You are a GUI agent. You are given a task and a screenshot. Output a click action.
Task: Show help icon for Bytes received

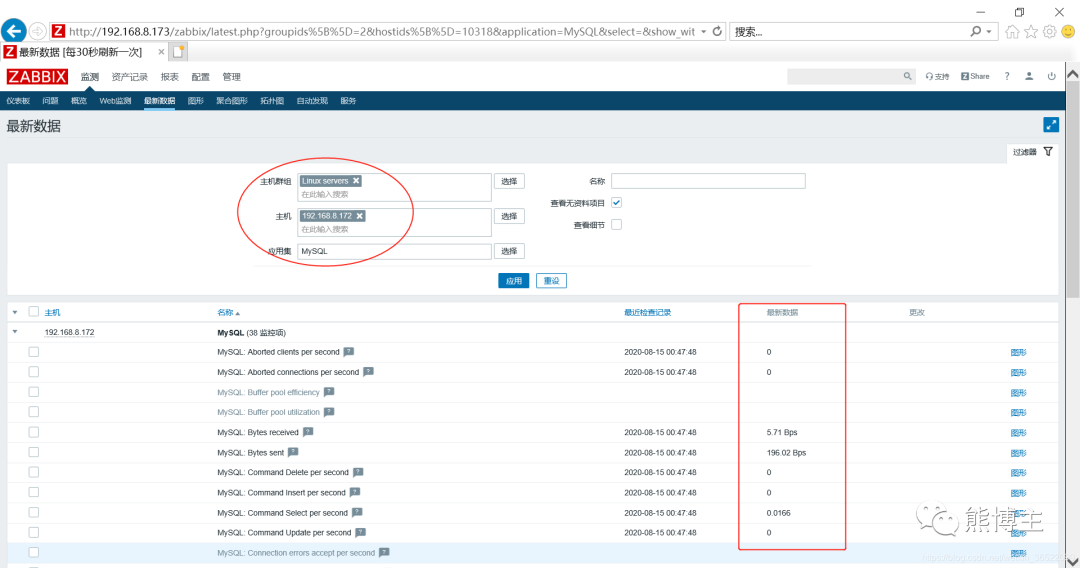click(x=308, y=432)
